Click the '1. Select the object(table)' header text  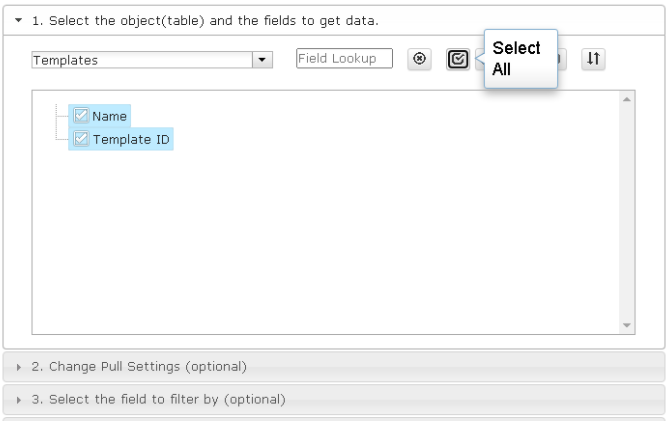[205, 20]
